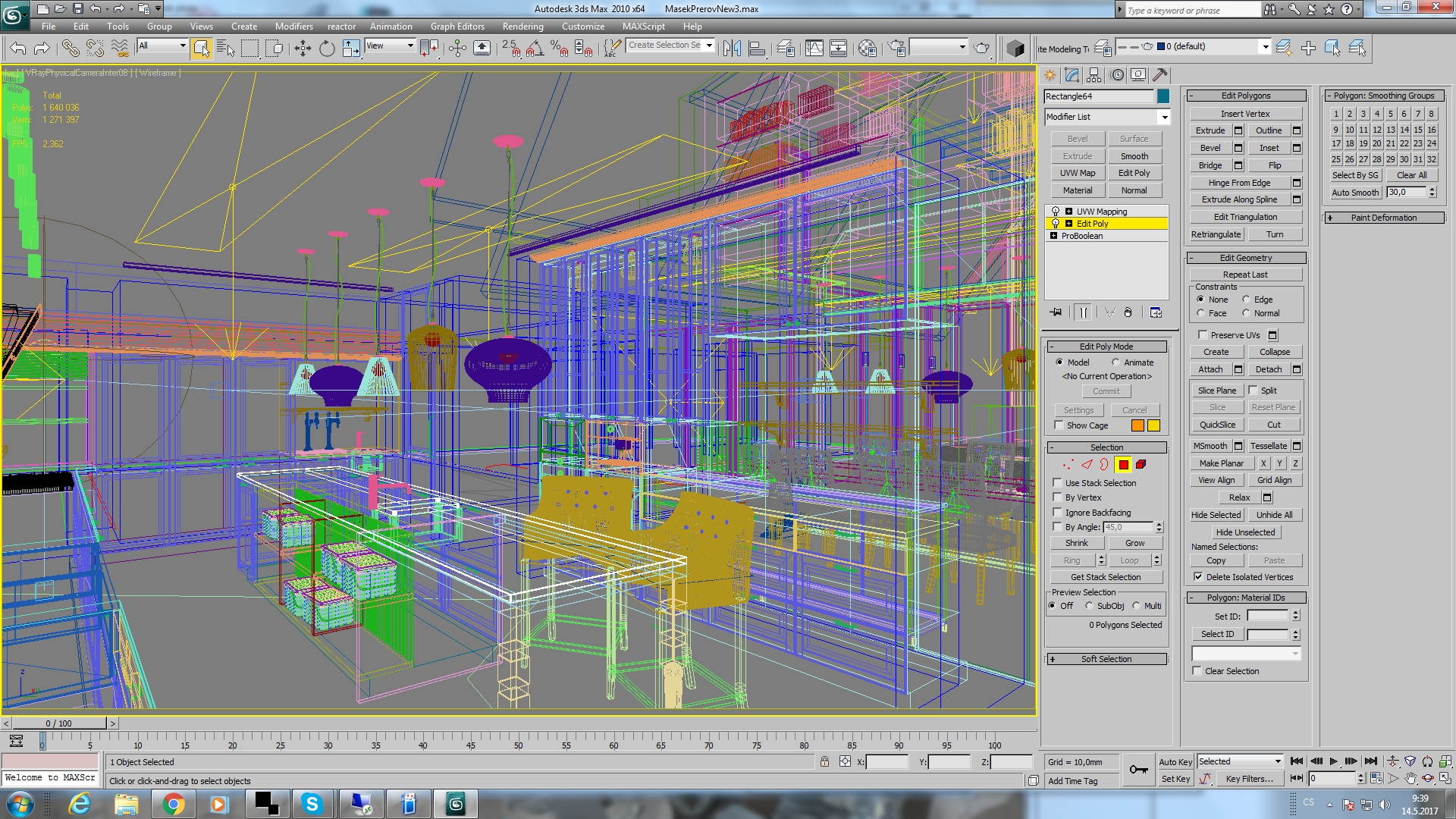The image size is (1456, 819).
Task: Expand the Soft Selection rollout
Action: pyautogui.click(x=1106, y=659)
